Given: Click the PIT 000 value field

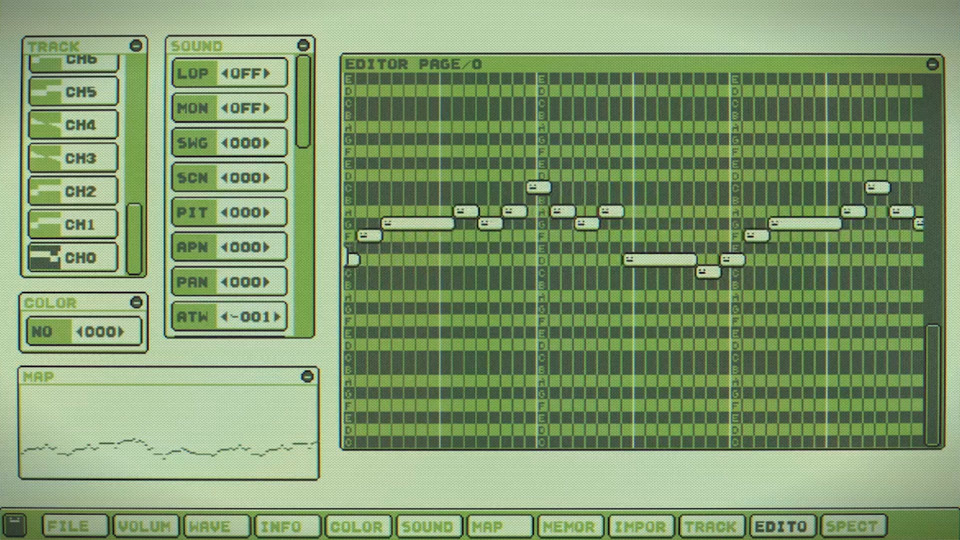Looking at the screenshot, I should pos(246,213).
